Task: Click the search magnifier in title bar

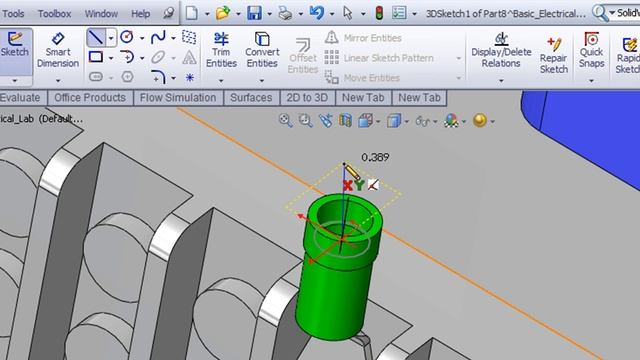Action: tap(600, 13)
